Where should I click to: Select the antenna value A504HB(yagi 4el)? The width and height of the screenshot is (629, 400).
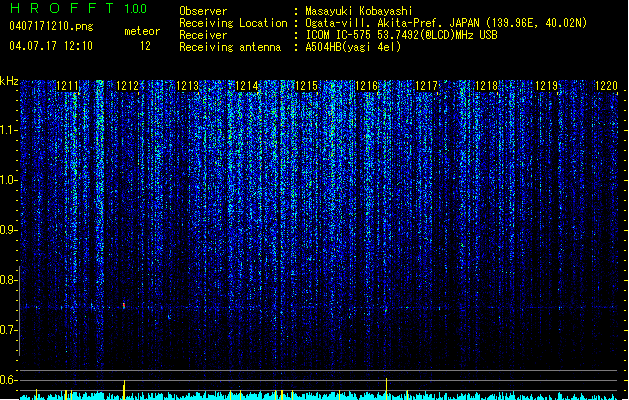[353, 47]
